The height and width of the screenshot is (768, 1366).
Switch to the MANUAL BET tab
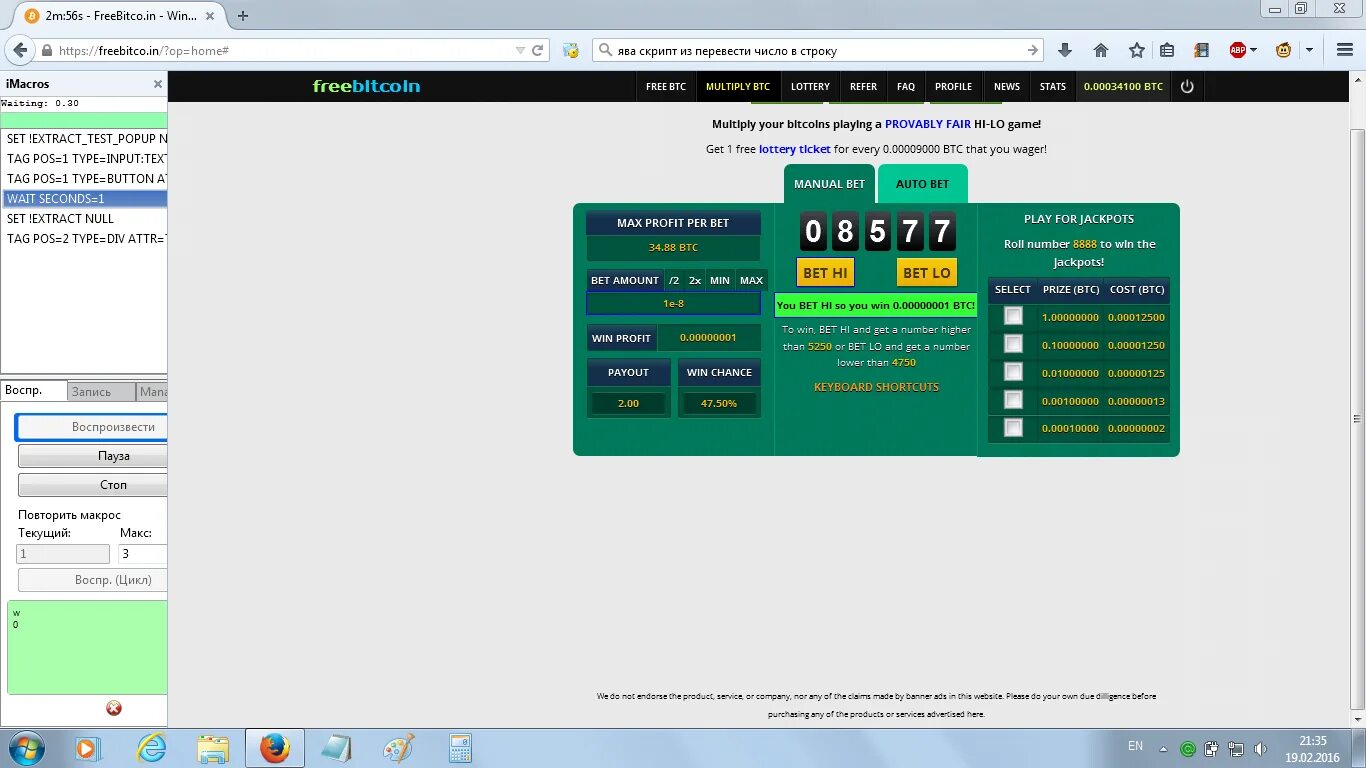coord(829,184)
